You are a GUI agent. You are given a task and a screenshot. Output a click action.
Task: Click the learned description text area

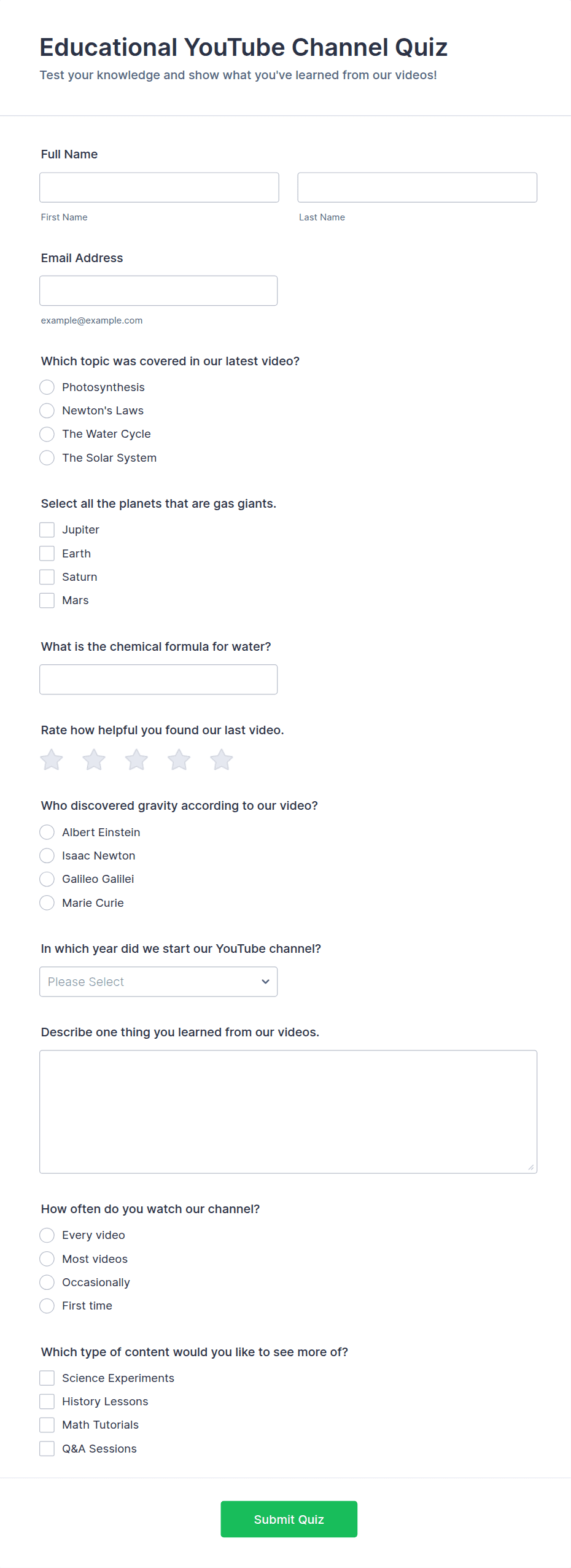[x=288, y=1112]
